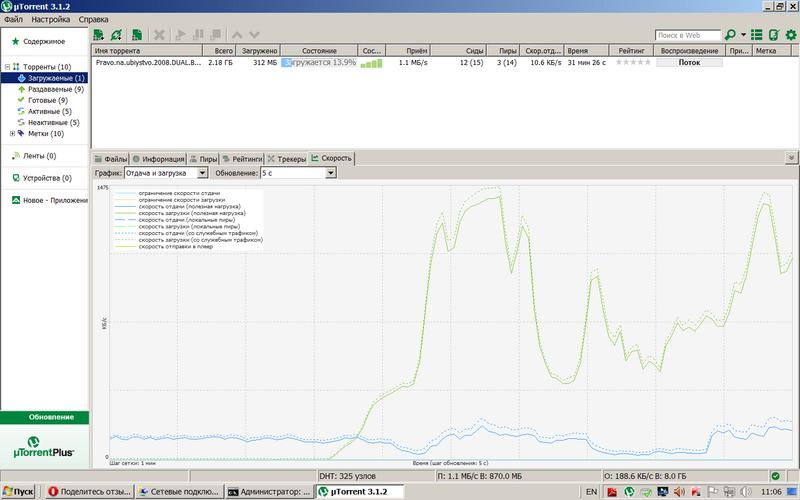Switch to the Рейтинги tab
800x500 pixels.
click(x=242, y=159)
